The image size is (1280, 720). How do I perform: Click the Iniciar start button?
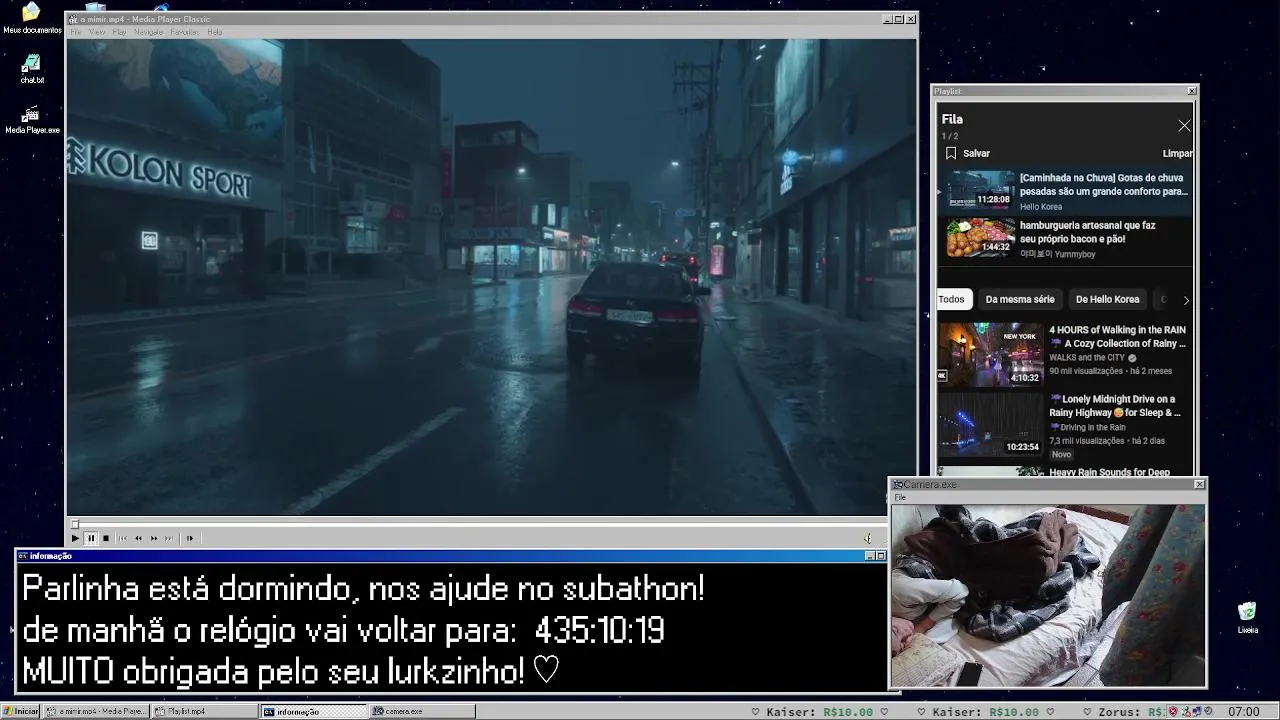(x=21, y=711)
